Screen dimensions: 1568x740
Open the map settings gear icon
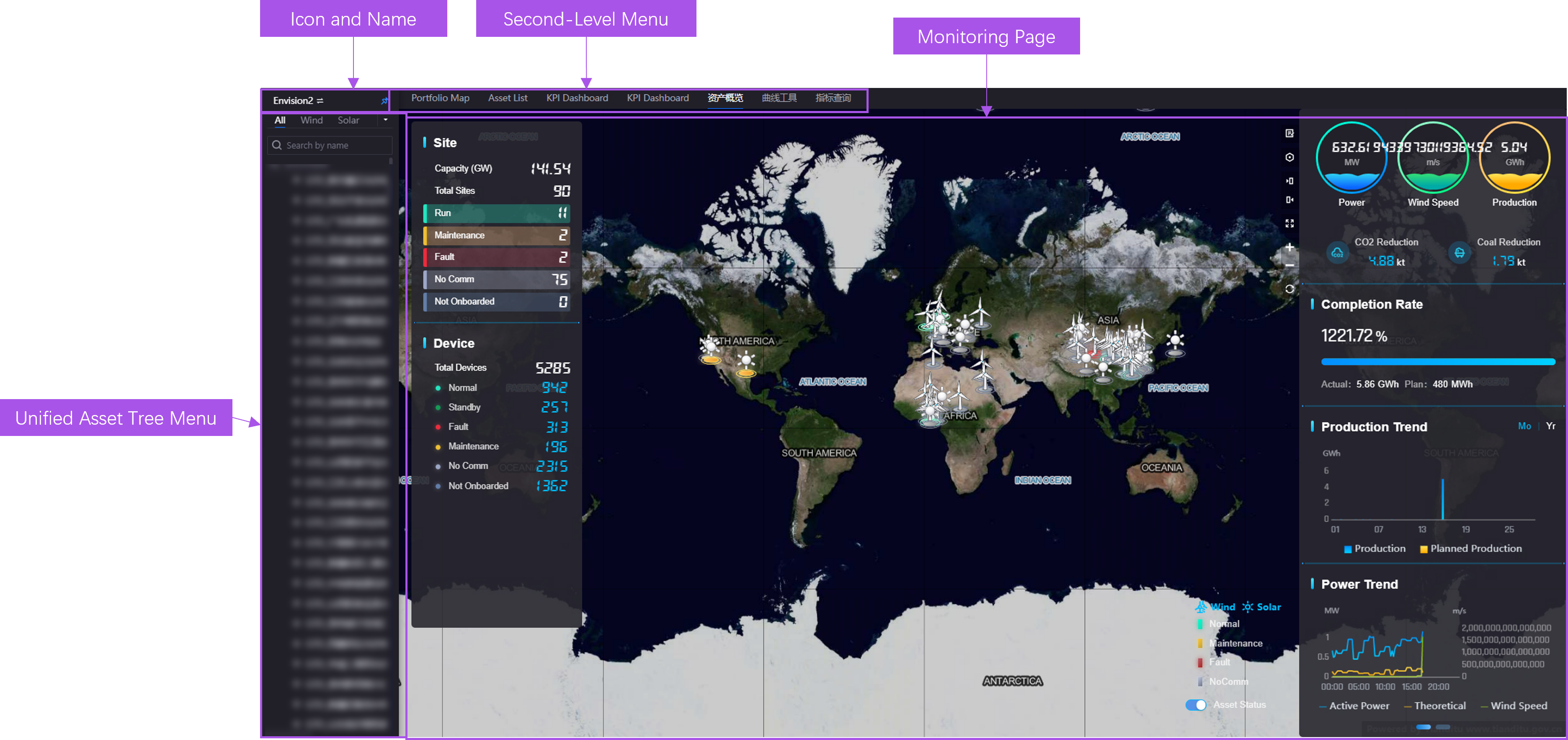coord(1290,157)
